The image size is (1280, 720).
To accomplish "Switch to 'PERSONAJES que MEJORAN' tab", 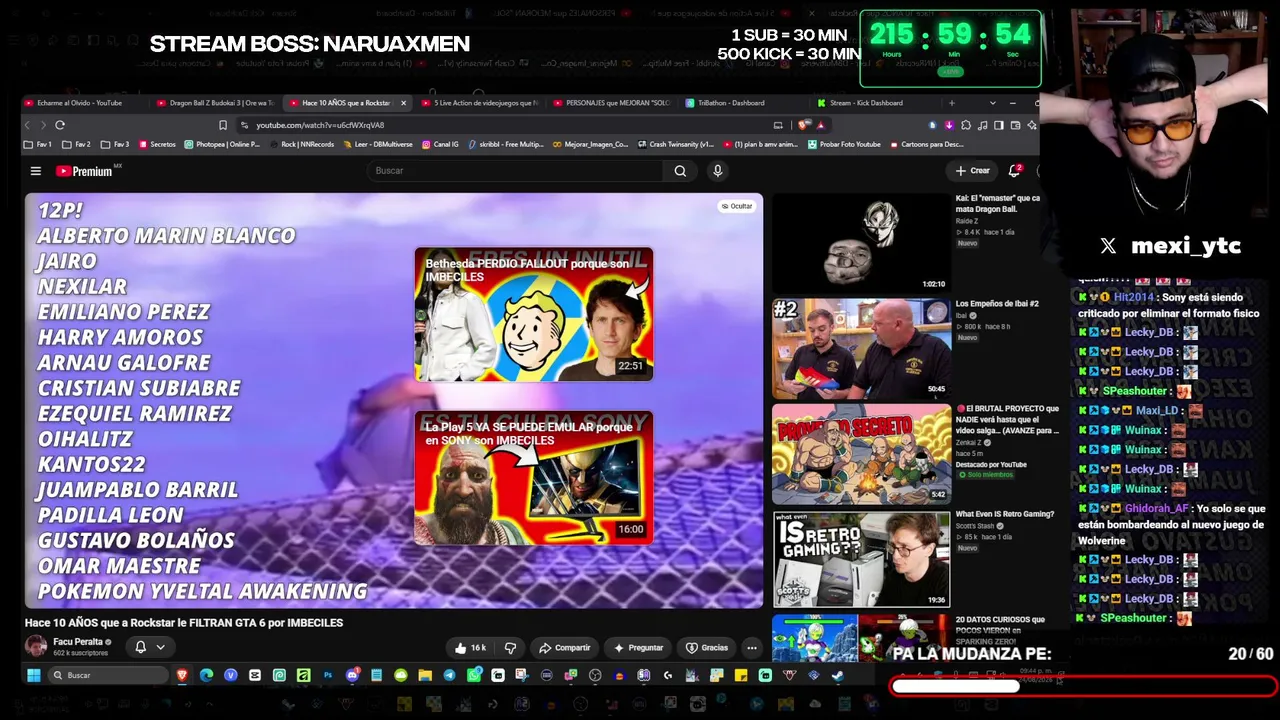I will point(612,103).
